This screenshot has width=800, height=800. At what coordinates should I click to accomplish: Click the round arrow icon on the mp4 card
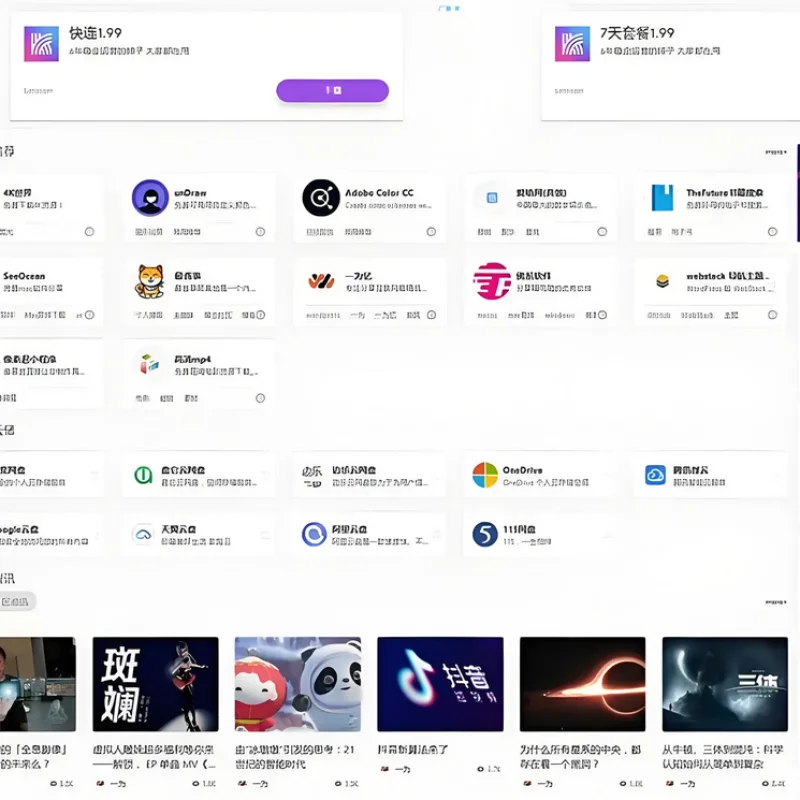click(x=260, y=398)
